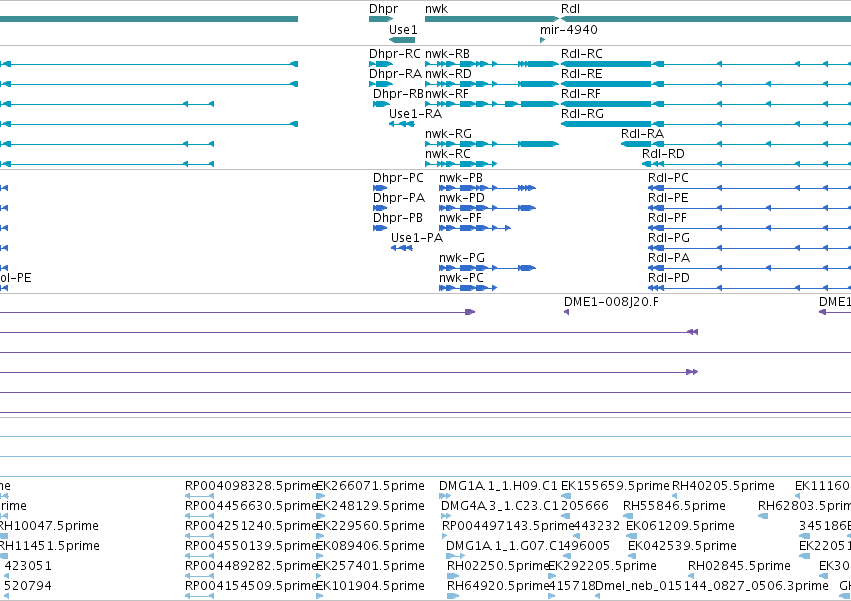This screenshot has height=601, width=851.
Task: Select EST label EK292205.5prime
Action: pos(602,567)
